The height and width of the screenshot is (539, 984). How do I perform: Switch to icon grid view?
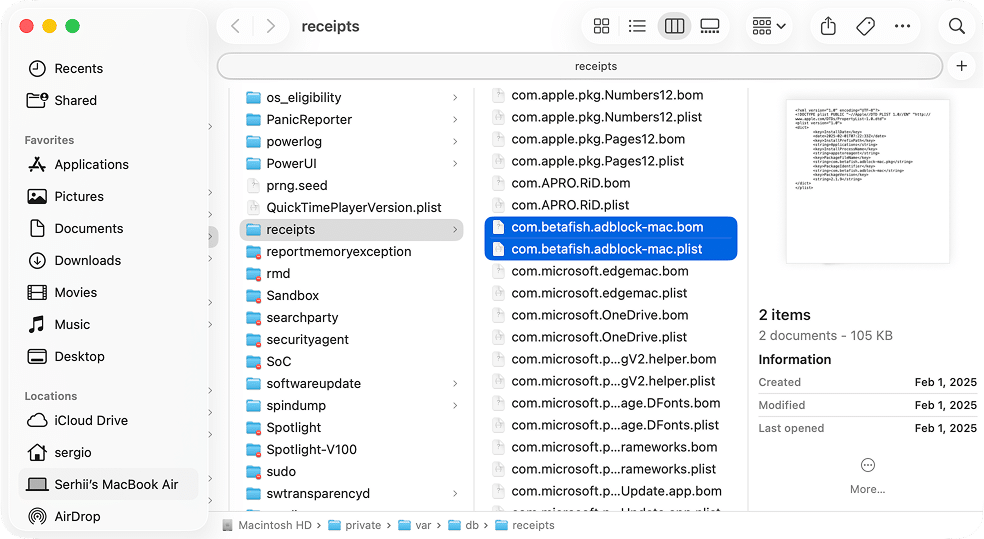pyautogui.click(x=601, y=26)
